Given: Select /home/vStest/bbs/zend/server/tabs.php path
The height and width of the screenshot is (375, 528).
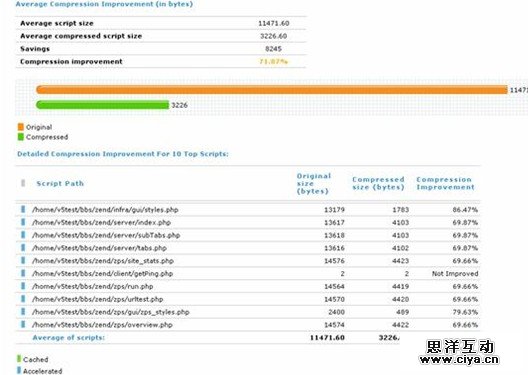Looking at the screenshot, I should coord(99,248).
